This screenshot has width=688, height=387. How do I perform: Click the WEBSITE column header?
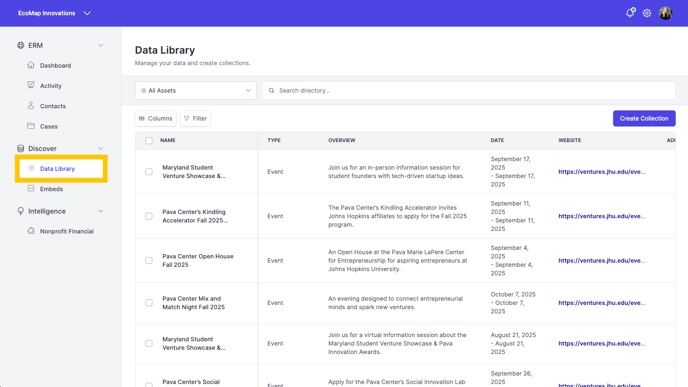pos(570,140)
